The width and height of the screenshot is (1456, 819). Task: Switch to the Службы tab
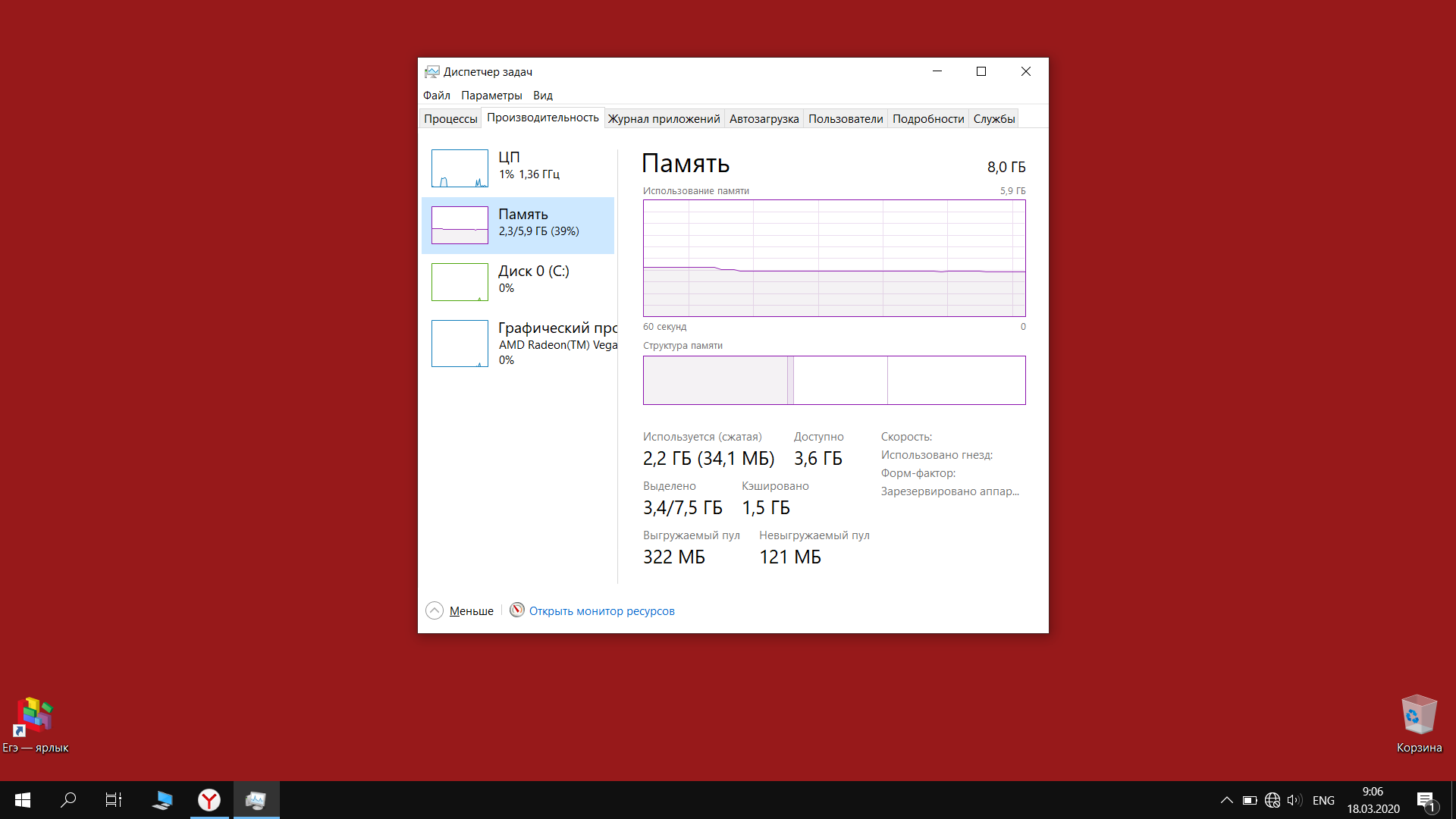tap(993, 119)
